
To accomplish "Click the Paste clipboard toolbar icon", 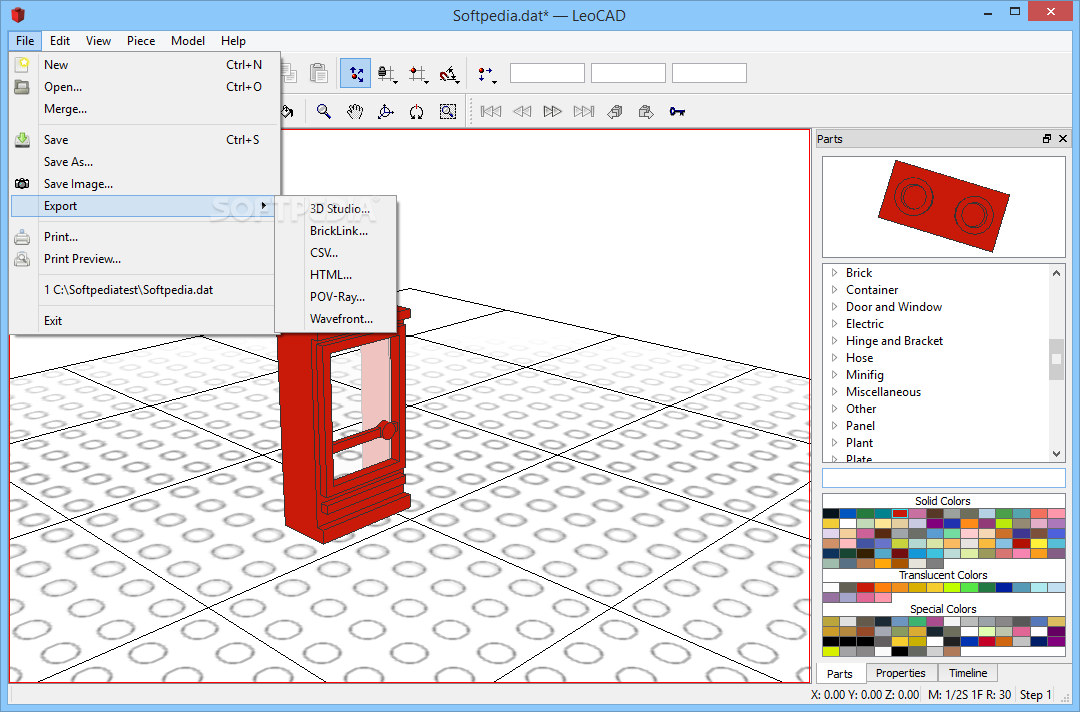I will tap(318, 73).
